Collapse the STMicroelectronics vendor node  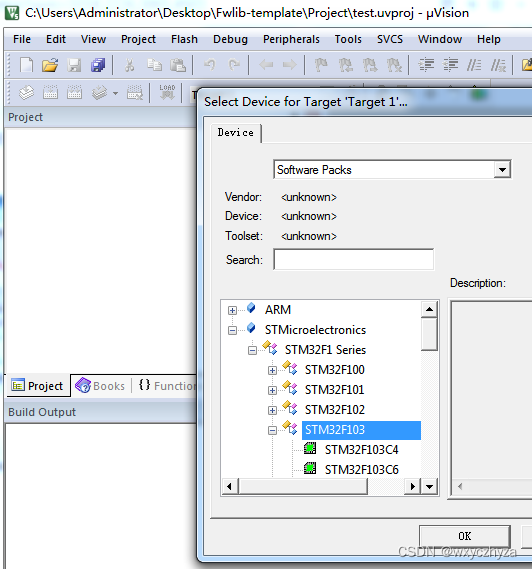232,330
